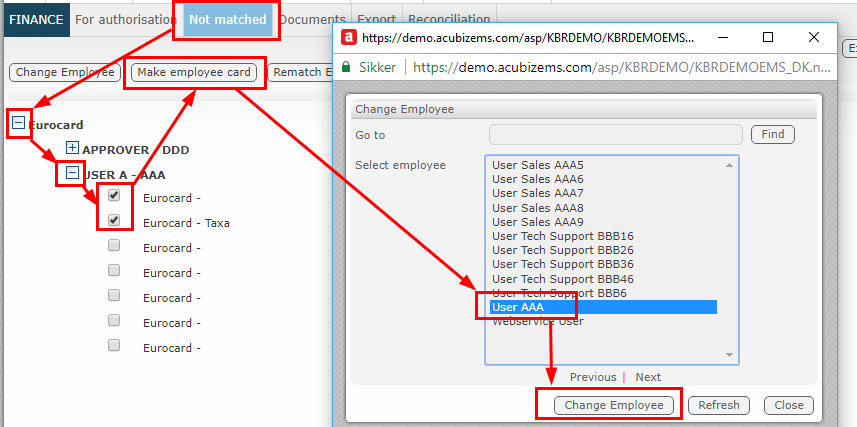Expand the APPROVER - DDD node
Screen dimensions: 857x427
[x=72, y=148]
